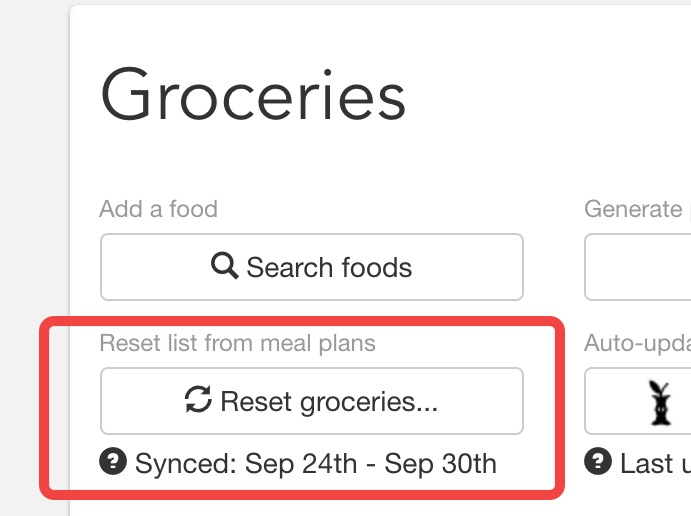Click the Groceries page heading
The width and height of the screenshot is (691, 516).
[253, 94]
